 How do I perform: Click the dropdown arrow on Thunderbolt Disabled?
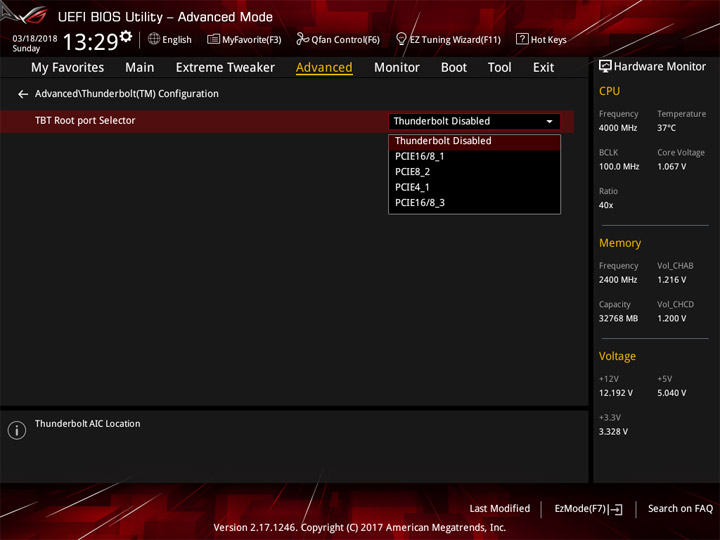pyautogui.click(x=549, y=122)
